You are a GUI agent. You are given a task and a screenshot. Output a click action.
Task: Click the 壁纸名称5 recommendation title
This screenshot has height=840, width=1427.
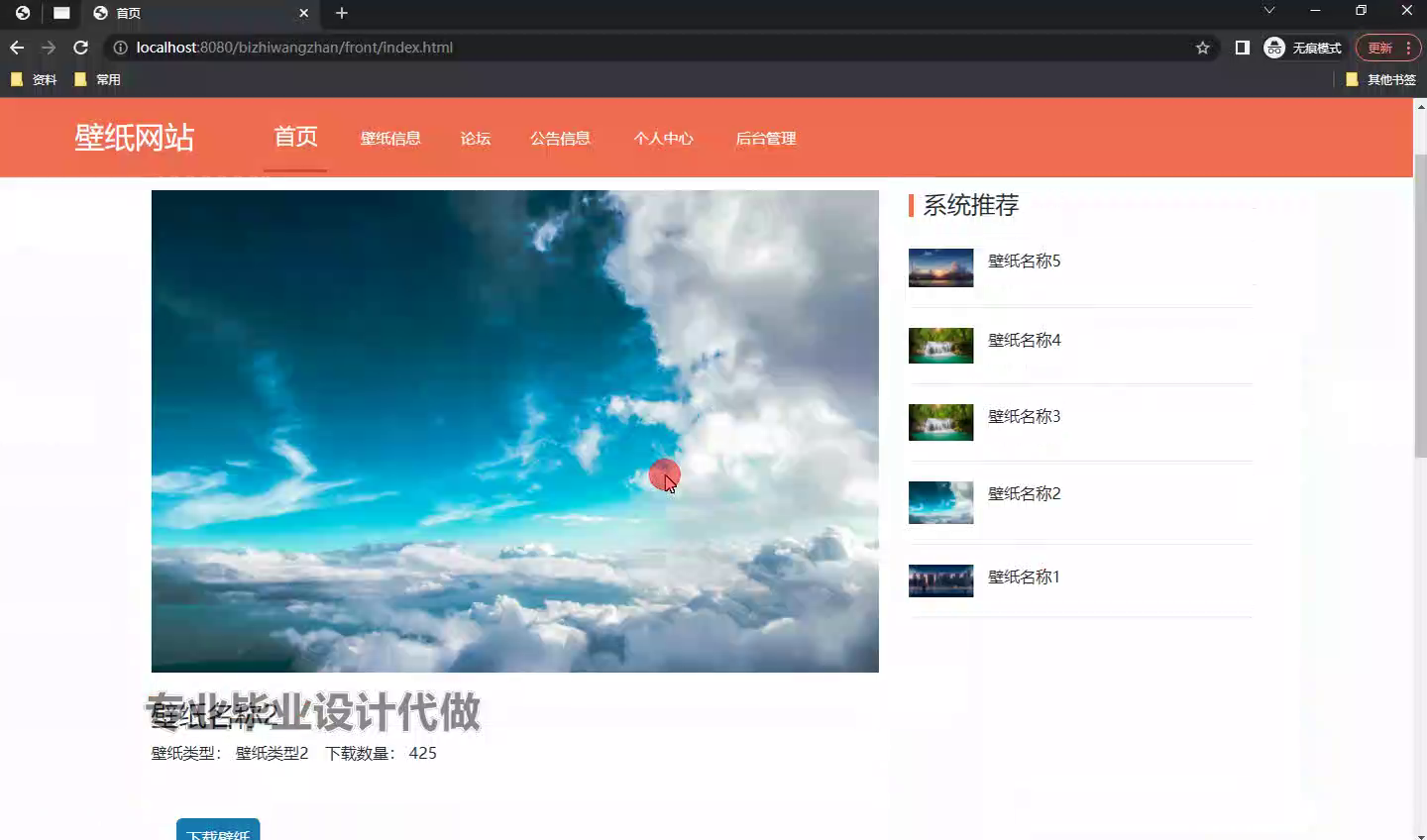pyautogui.click(x=1025, y=261)
